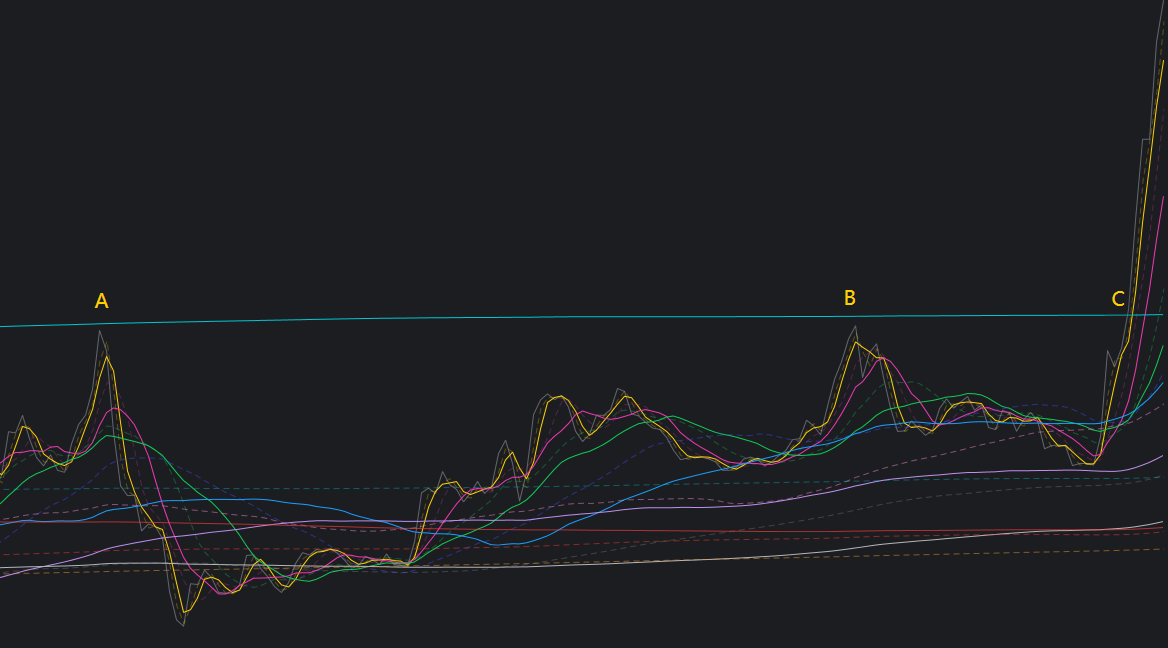Select the dashed teal horizontal line

pos(581,486)
